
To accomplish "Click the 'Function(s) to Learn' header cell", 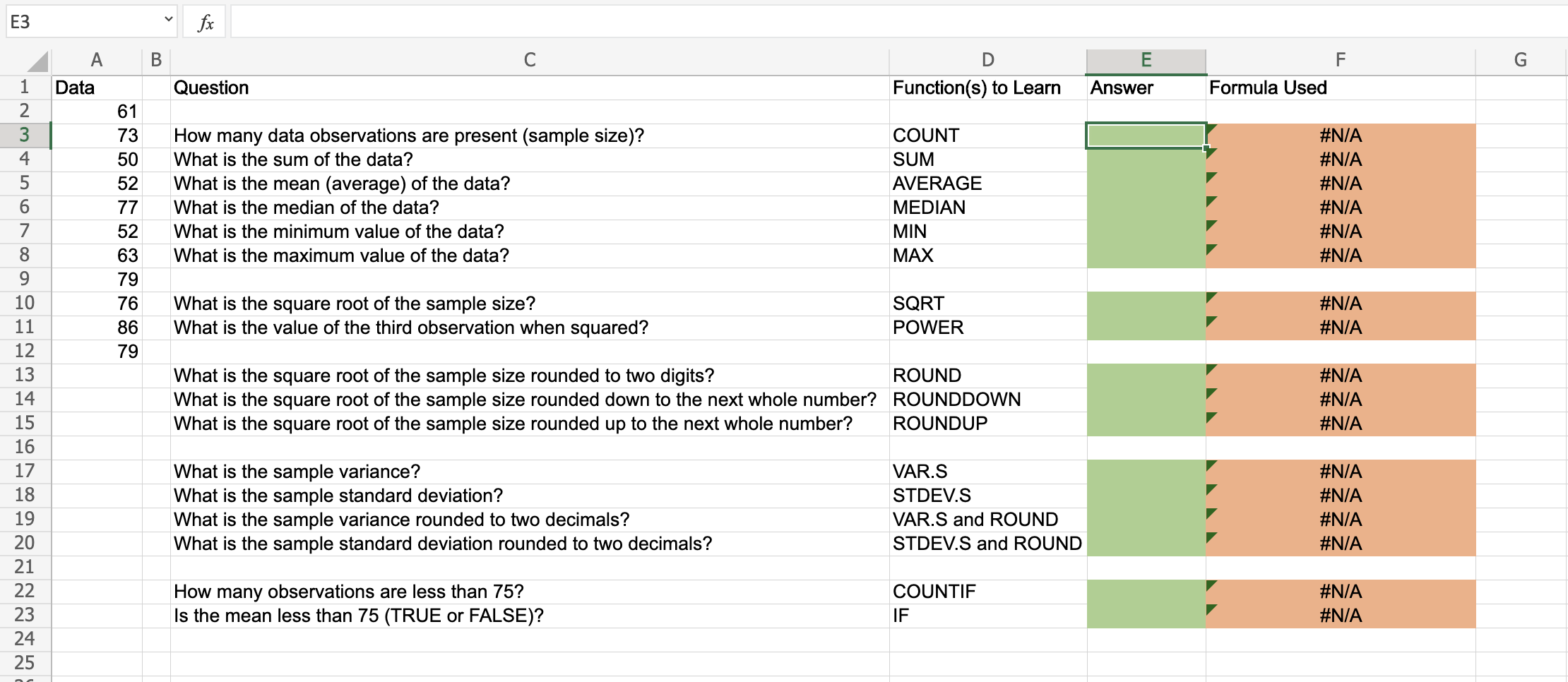I will [x=988, y=88].
